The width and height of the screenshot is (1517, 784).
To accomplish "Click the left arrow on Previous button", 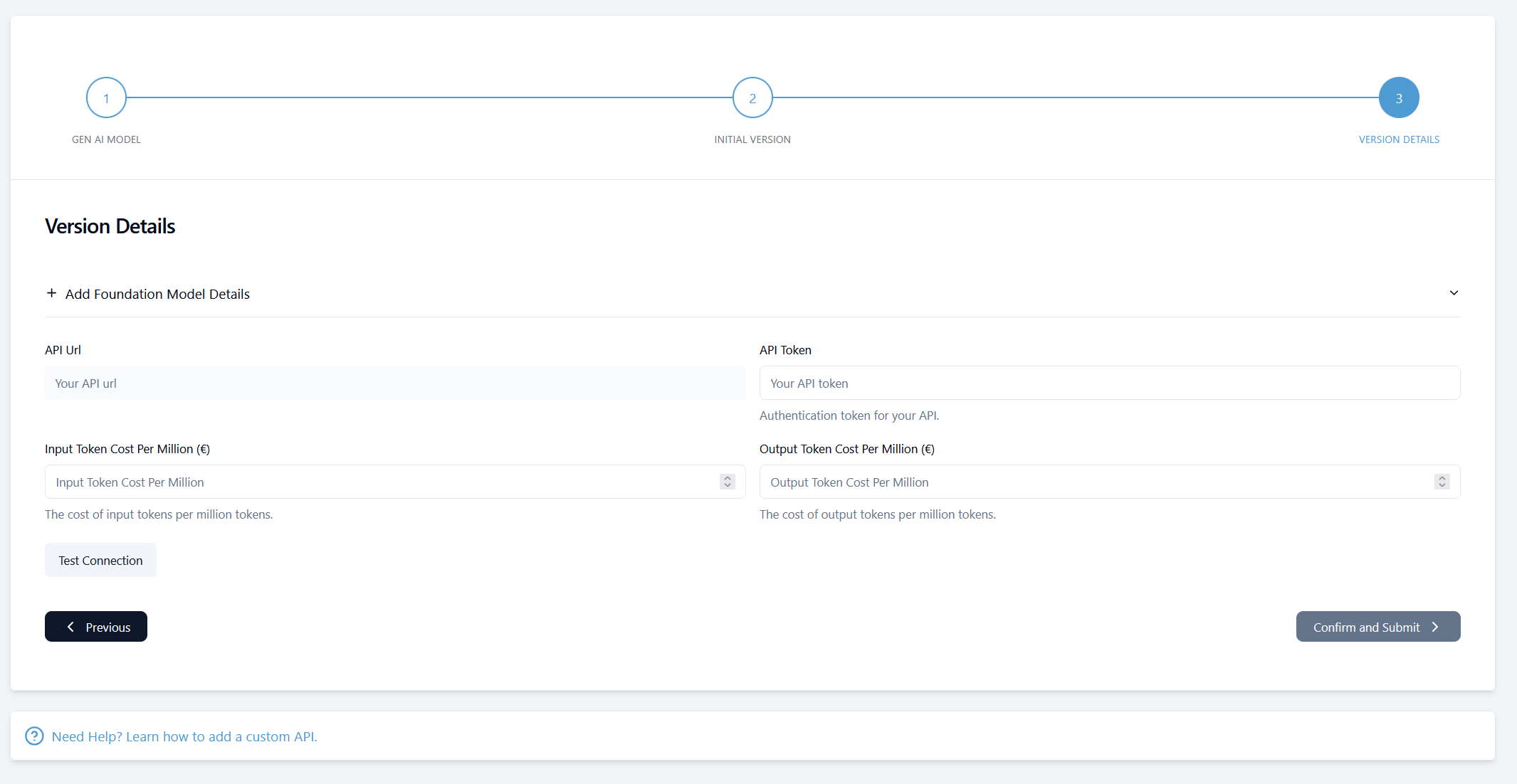I will (70, 627).
